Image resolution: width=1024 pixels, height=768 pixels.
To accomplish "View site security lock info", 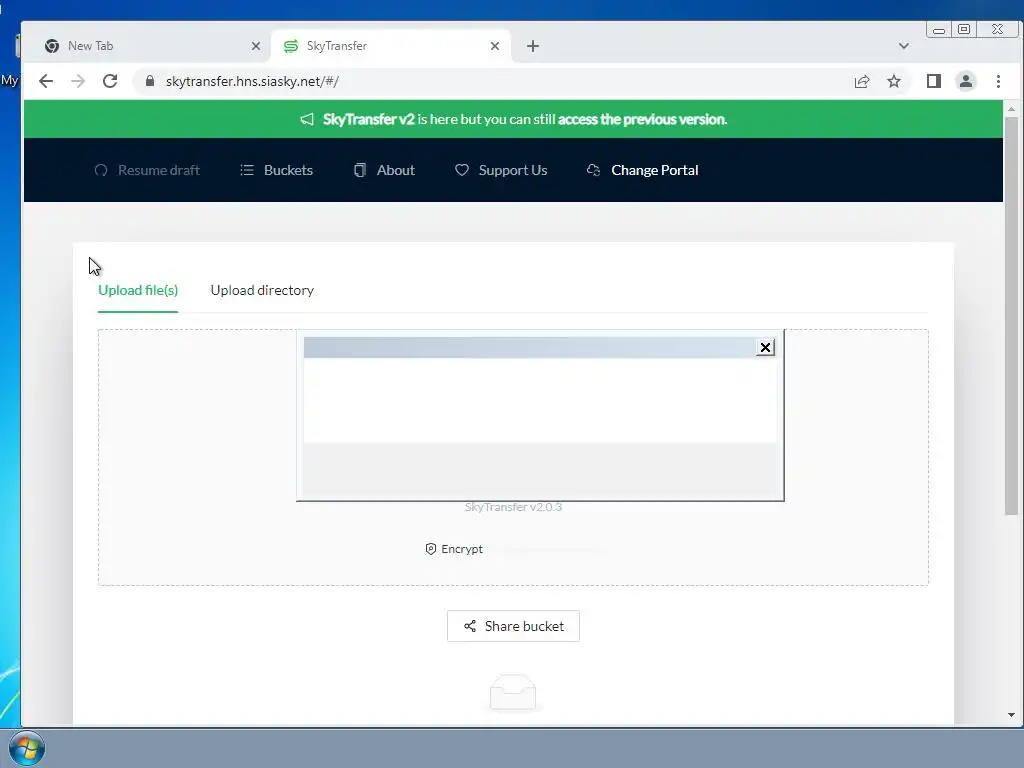I will coord(150,81).
